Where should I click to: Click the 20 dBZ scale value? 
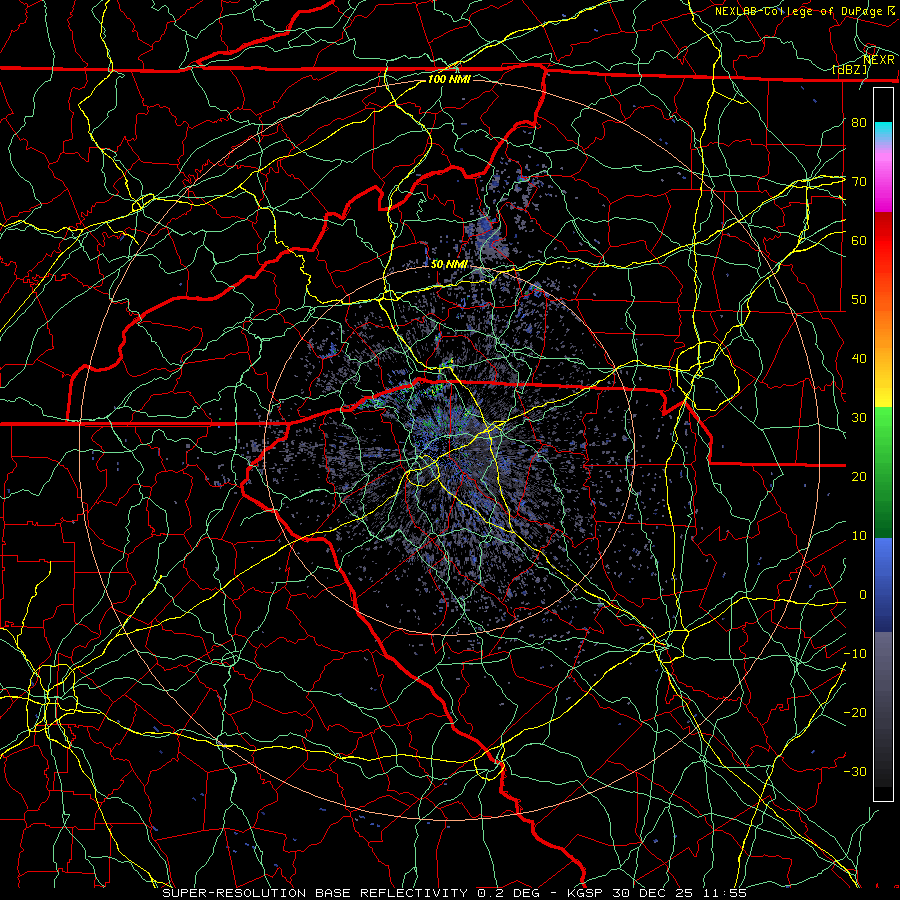[x=859, y=476]
